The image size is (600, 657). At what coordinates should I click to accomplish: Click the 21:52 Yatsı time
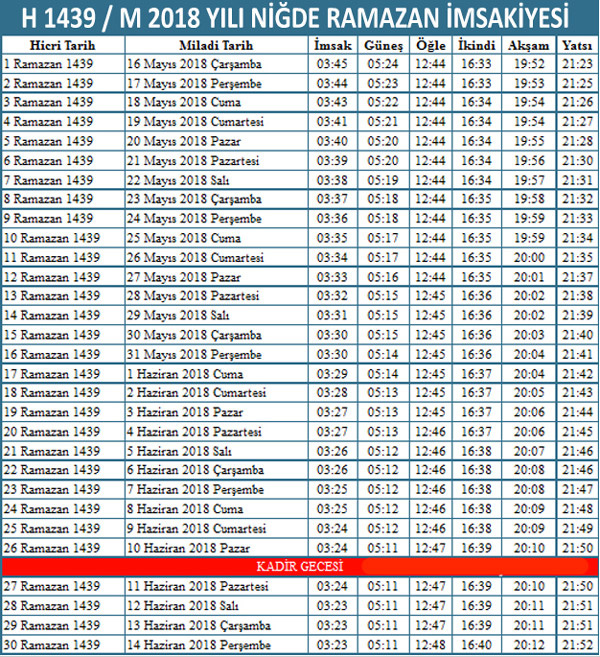pyautogui.click(x=576, y=644)
